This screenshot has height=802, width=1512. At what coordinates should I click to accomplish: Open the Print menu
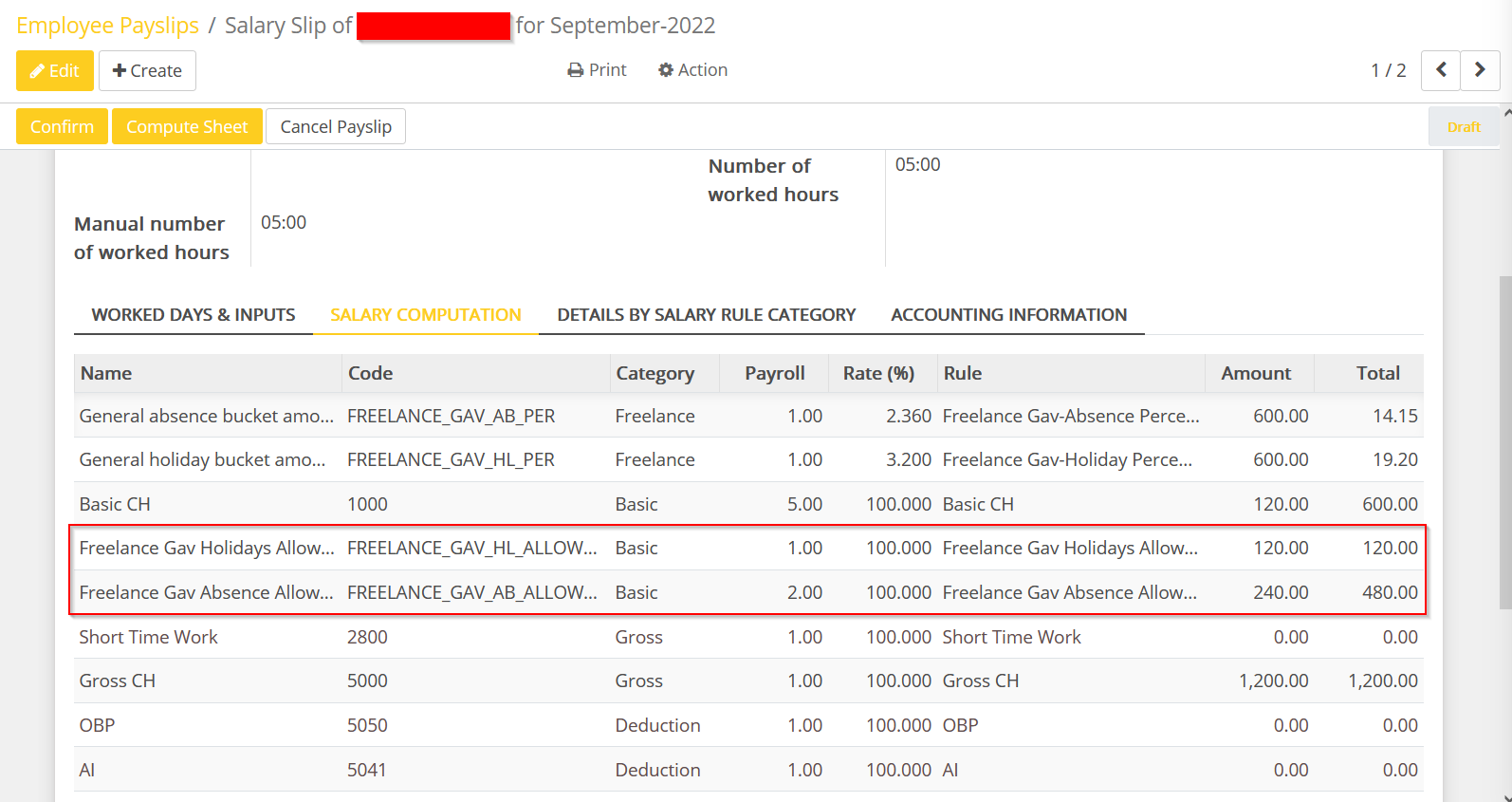point(597,70)
